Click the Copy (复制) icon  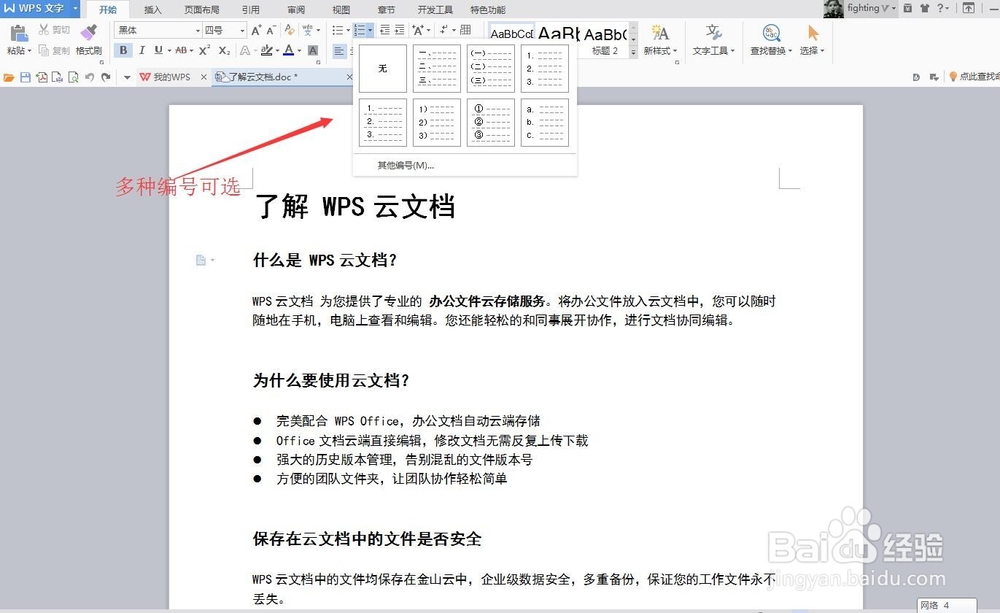(x=43, y=50)
